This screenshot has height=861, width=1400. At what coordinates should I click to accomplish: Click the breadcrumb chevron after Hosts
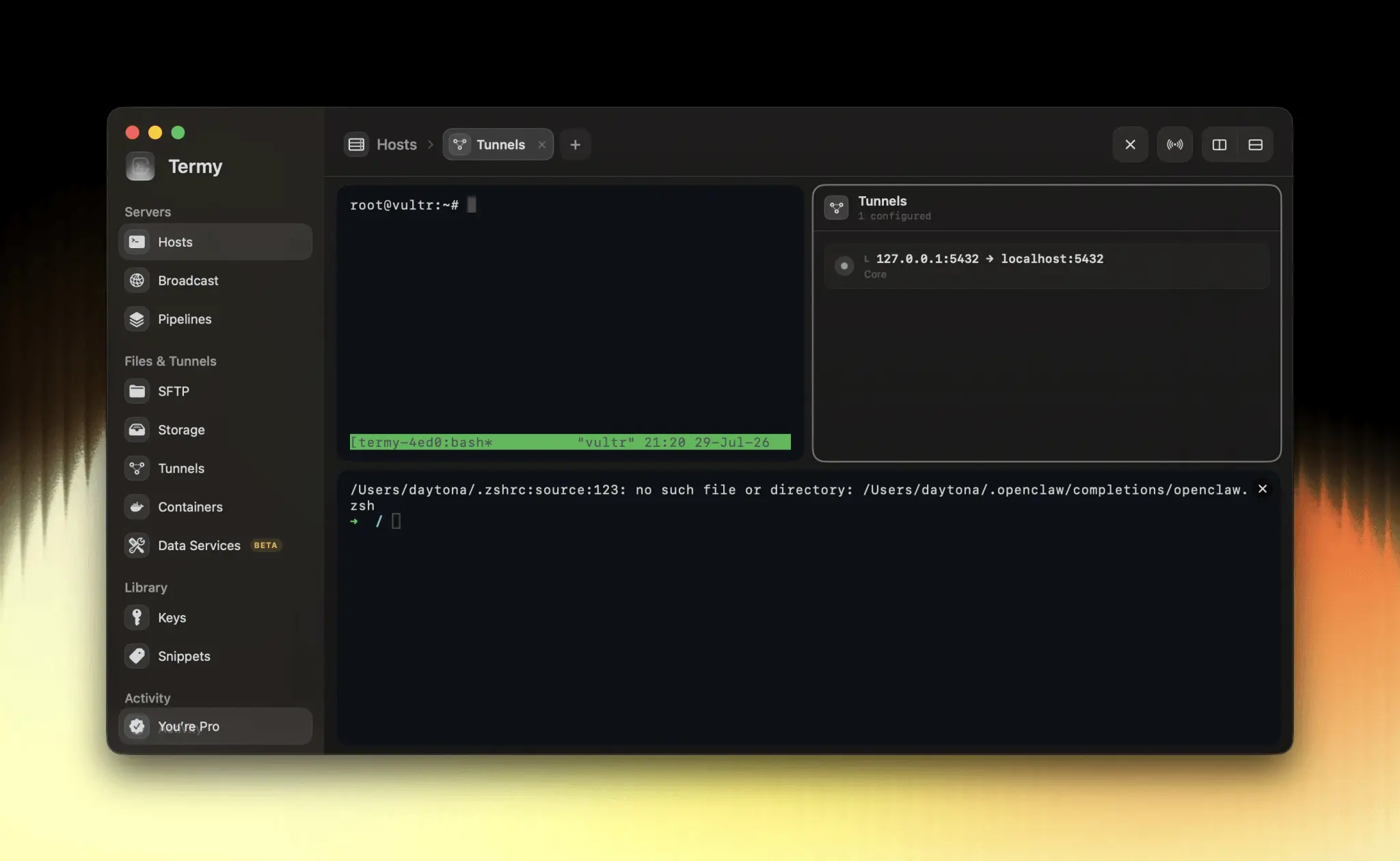click(431, 145)
